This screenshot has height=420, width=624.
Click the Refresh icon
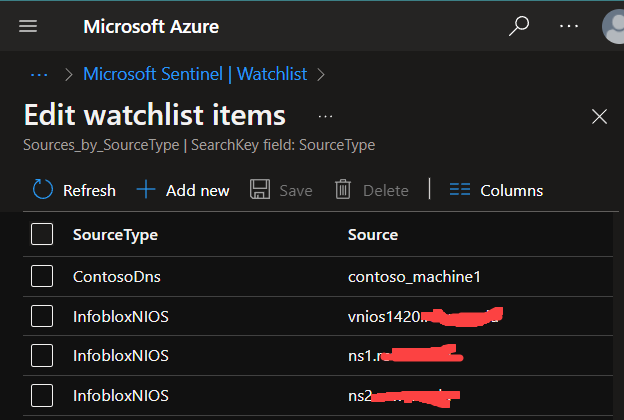click(42, 190)
